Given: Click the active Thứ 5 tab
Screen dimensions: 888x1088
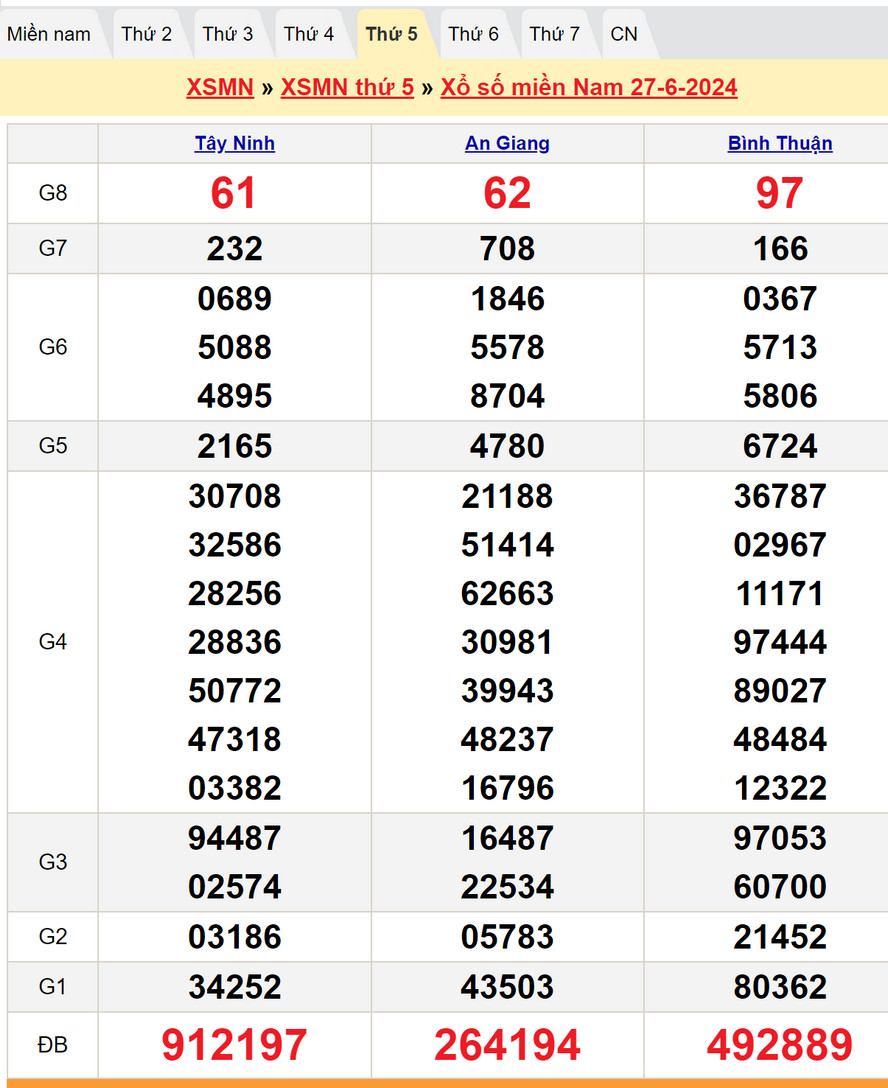Looking at the screenshot, I should tap(391, 34).
